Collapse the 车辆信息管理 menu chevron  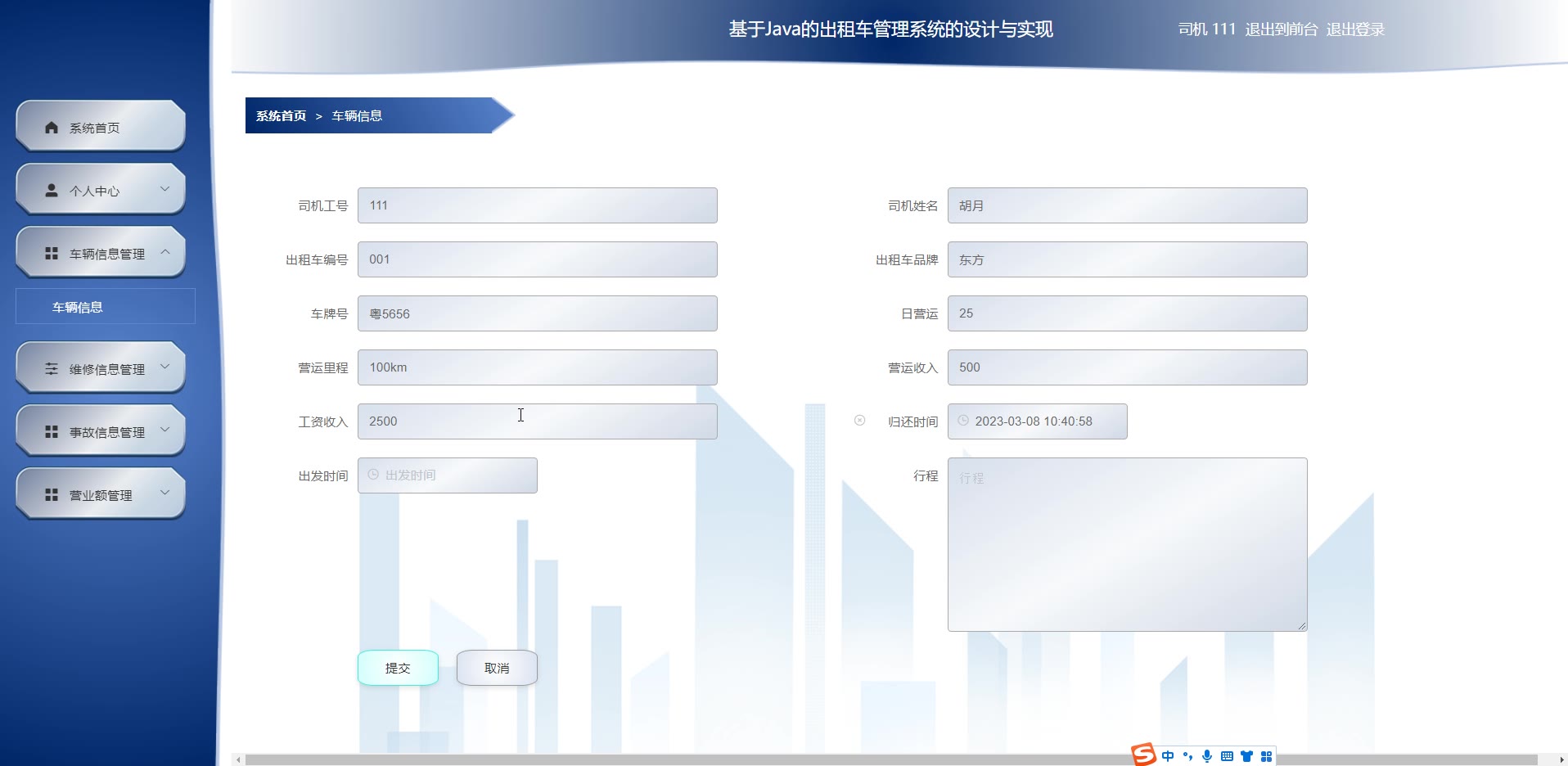point(165,252)
